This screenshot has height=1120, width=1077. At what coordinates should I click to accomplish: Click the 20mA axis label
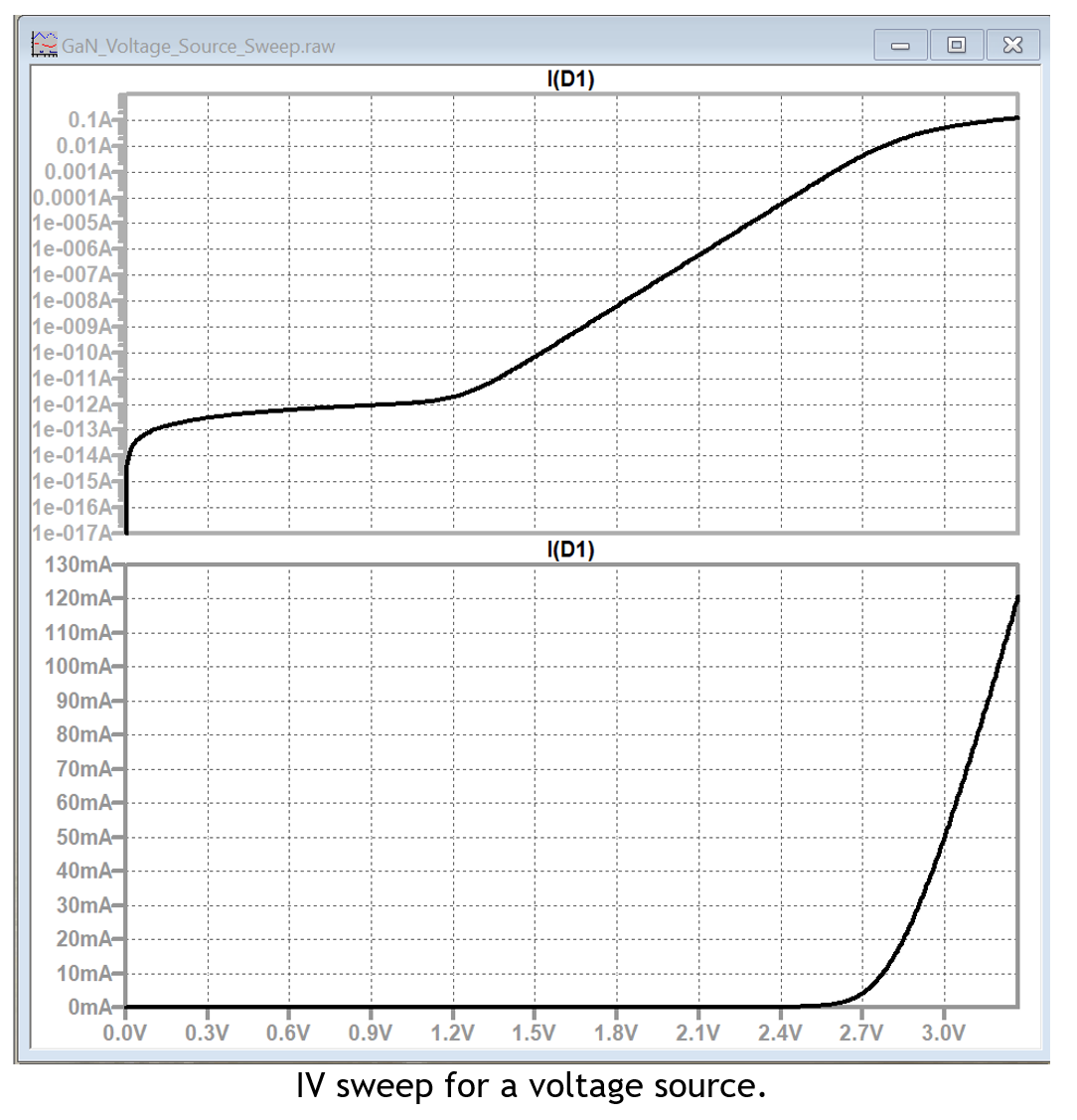click(x=84, y=939)
